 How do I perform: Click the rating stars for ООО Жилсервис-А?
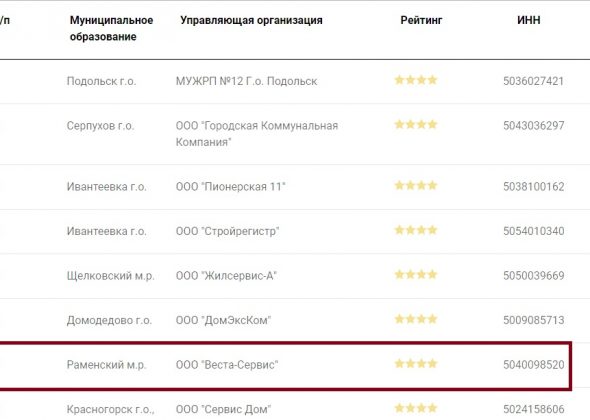[416, 274]
